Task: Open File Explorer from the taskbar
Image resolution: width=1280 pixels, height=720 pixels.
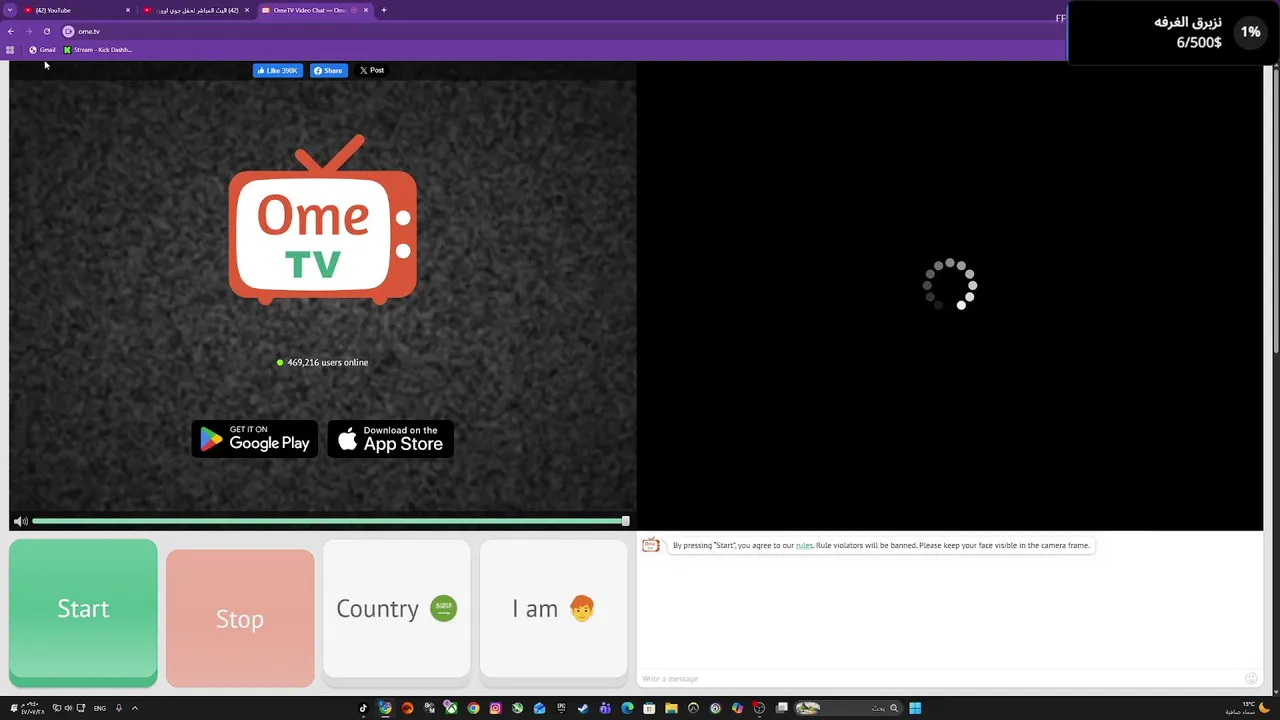Action: click(x=671, y=708)
